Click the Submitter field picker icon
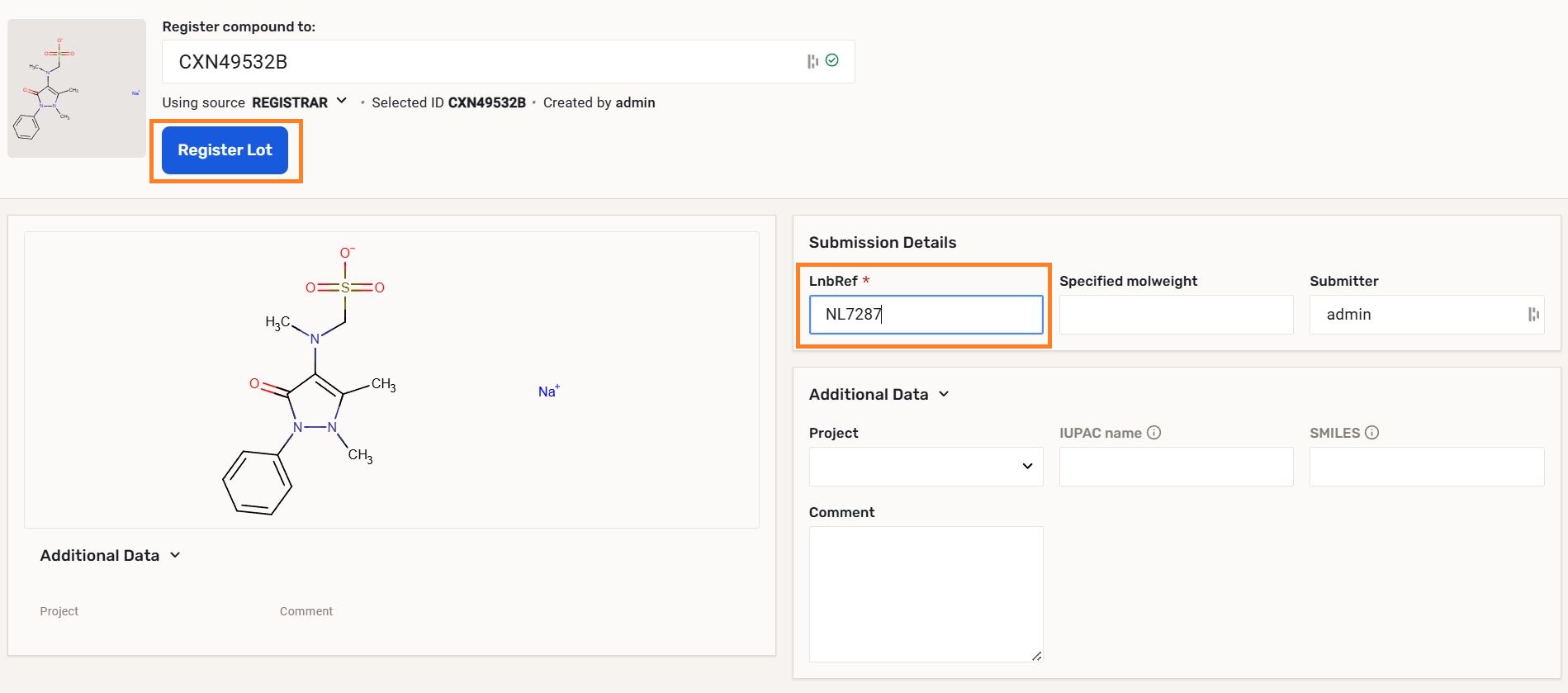This screenshot has width=1568, height=693. point(1532,315)
